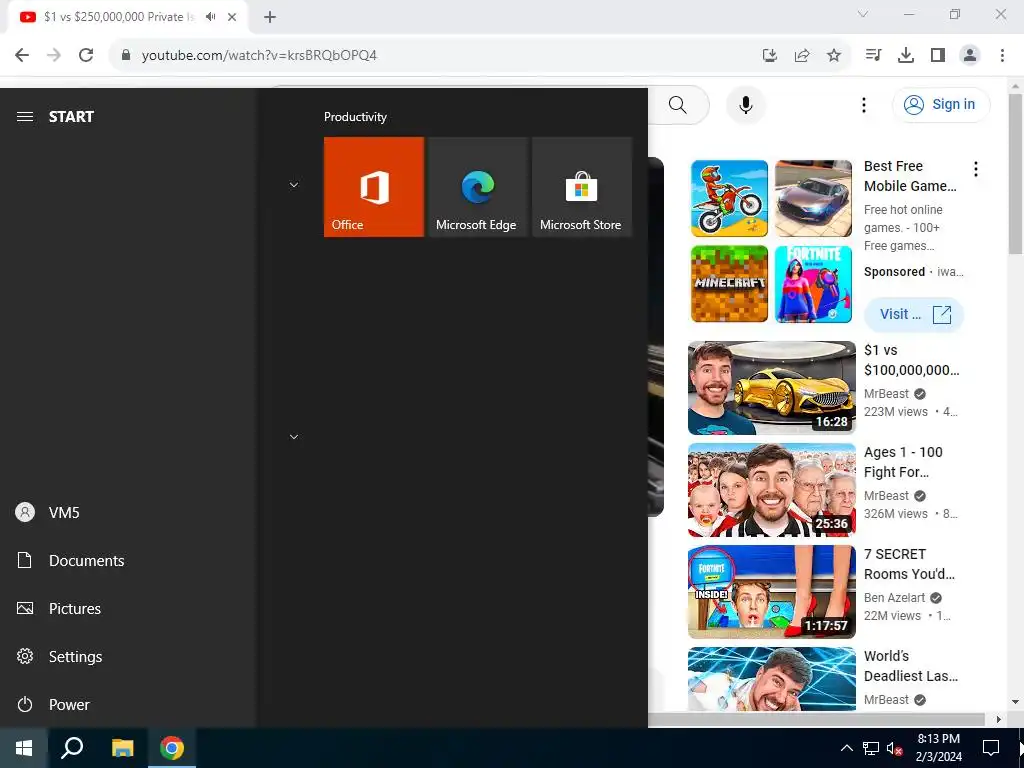
Task: View site info lock icon
Action: coord(126,55)
